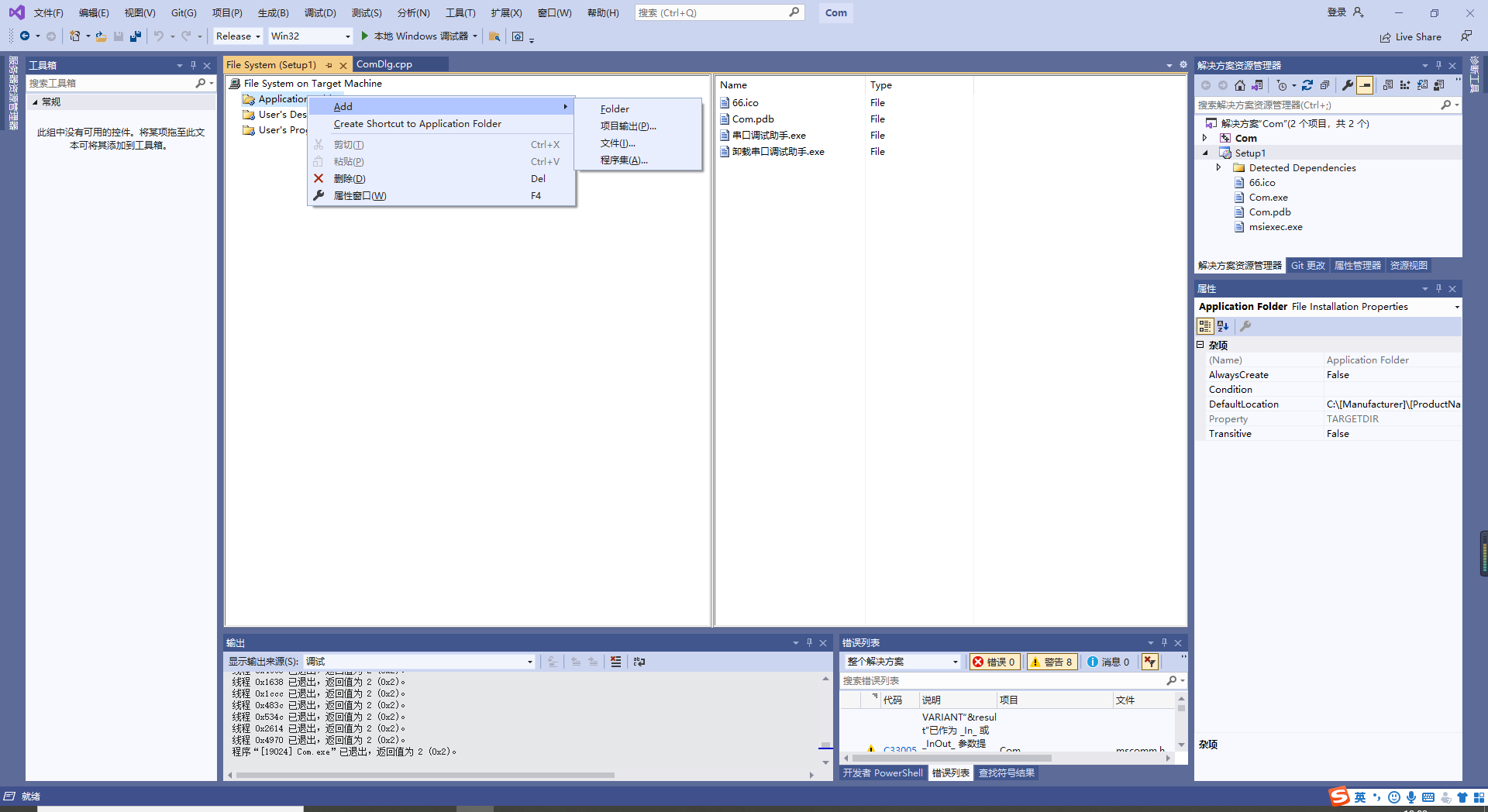Toggle the 警告 8 filter in error list
1488x812 pixels.
click(x=1052, y=662)
